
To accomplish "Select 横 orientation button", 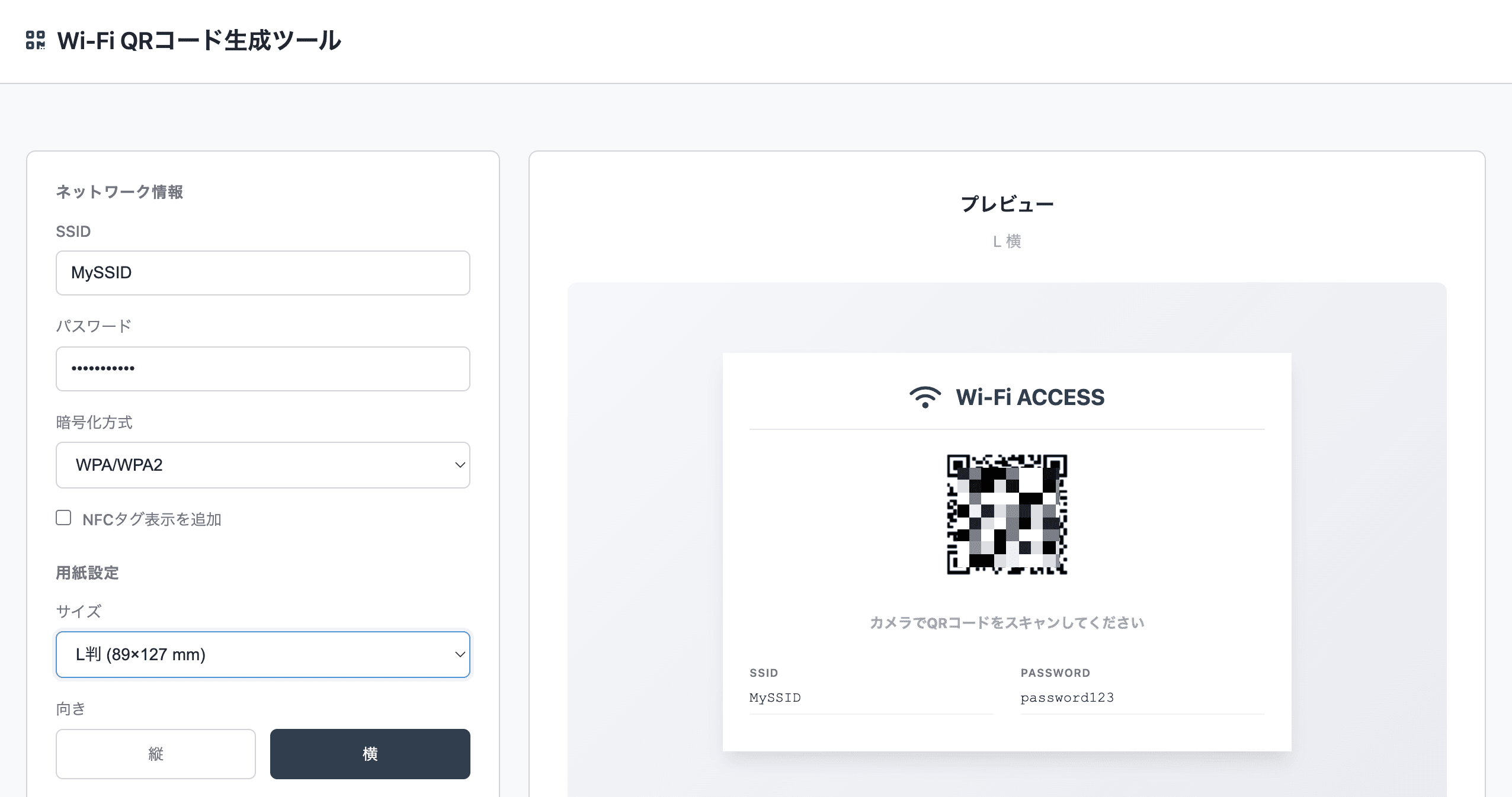I will coord(370,753).
